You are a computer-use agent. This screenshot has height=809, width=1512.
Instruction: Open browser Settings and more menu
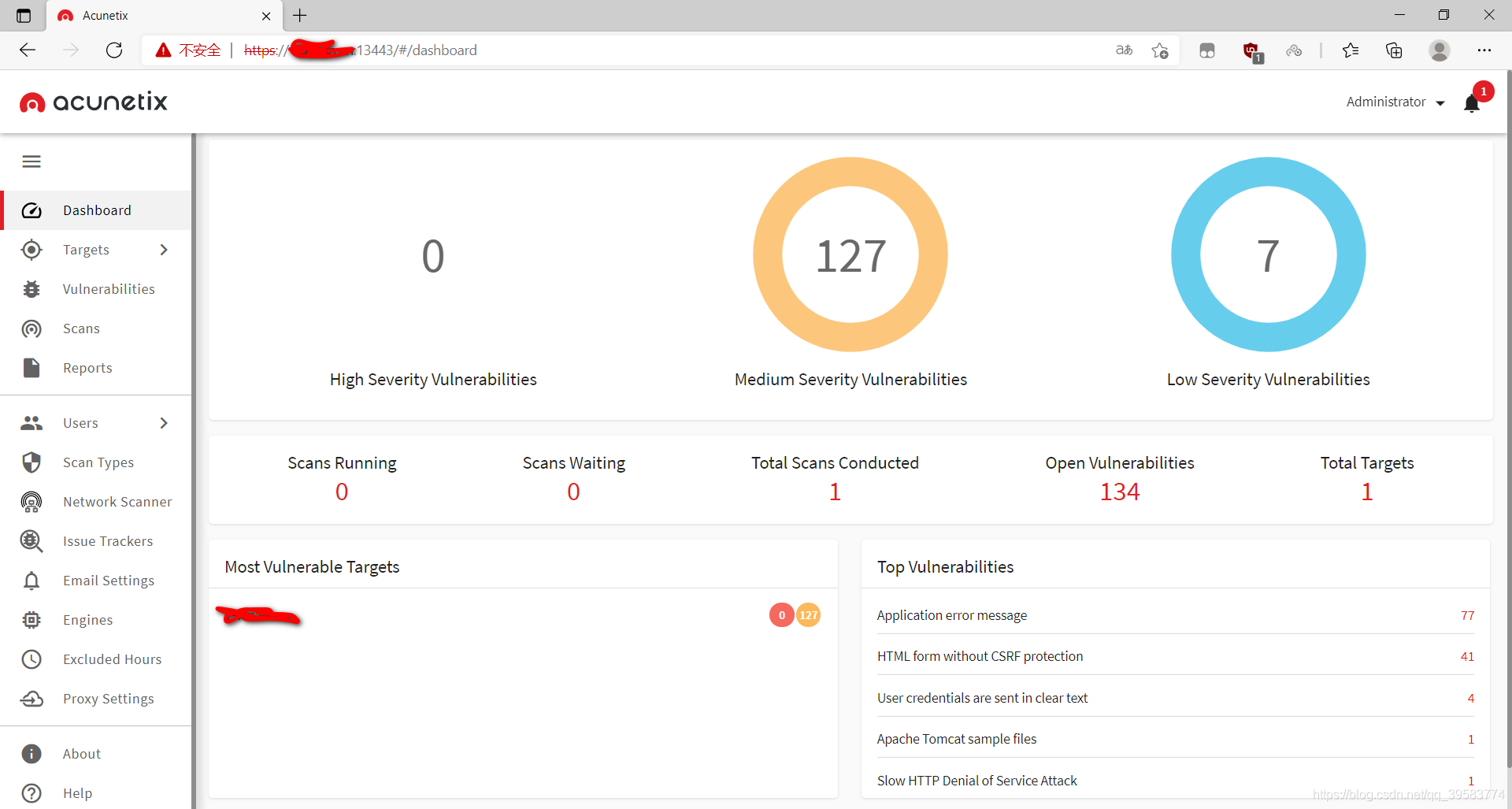1484,50
